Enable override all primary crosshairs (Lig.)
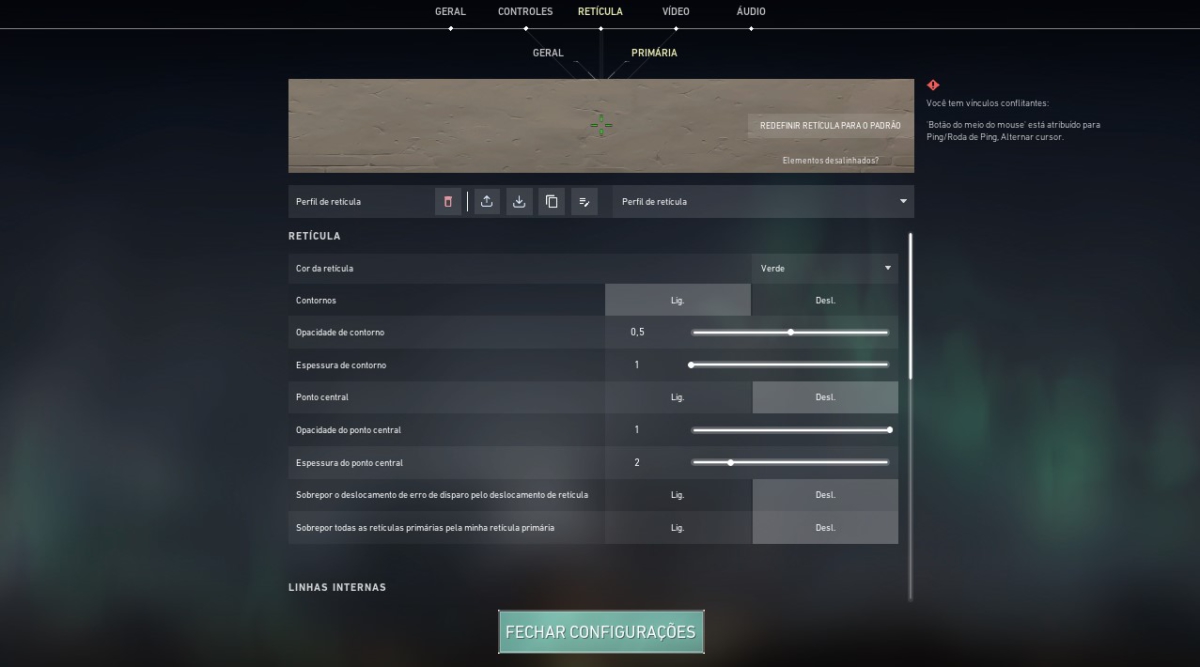Viewport: 1200px width, 667px height. pos(677,528)
